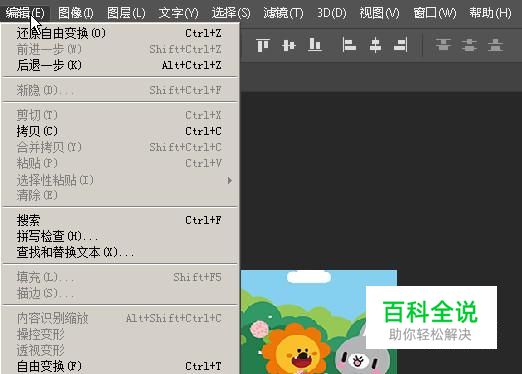Open the 帮助(H) menu

490,13
